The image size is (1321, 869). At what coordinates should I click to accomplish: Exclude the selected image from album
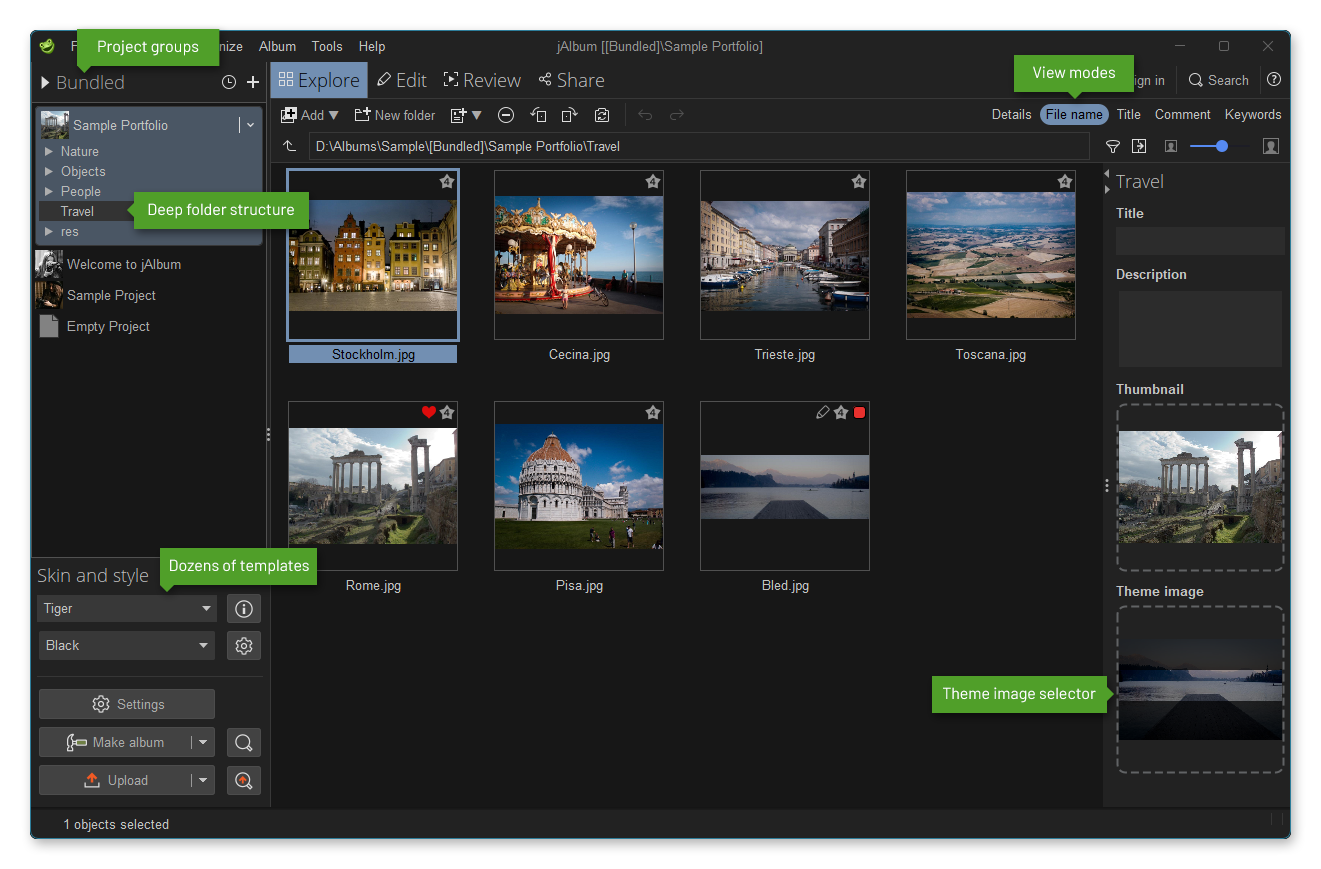(506, 115)
